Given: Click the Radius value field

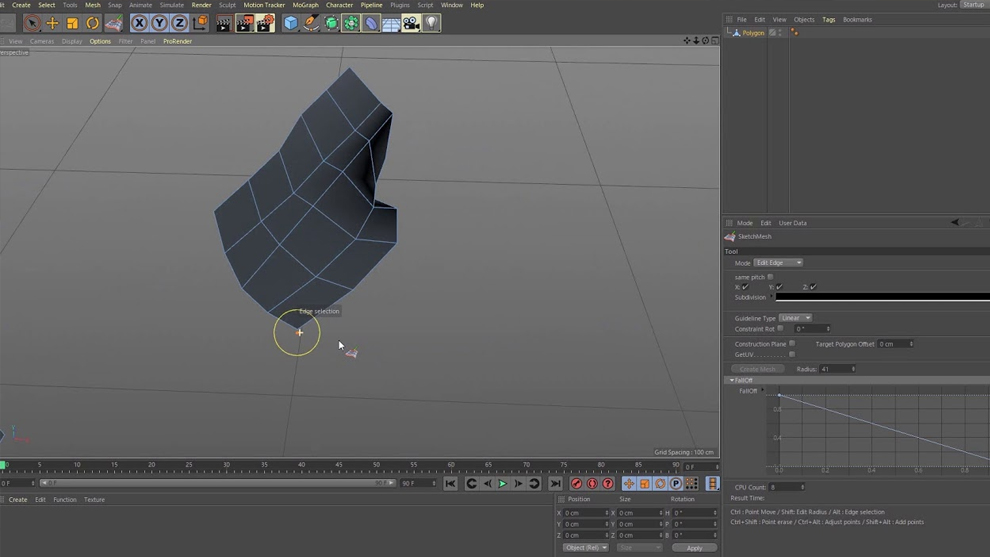Looking at the screenshot, I should pyautogui.click(x=837, y=369).
